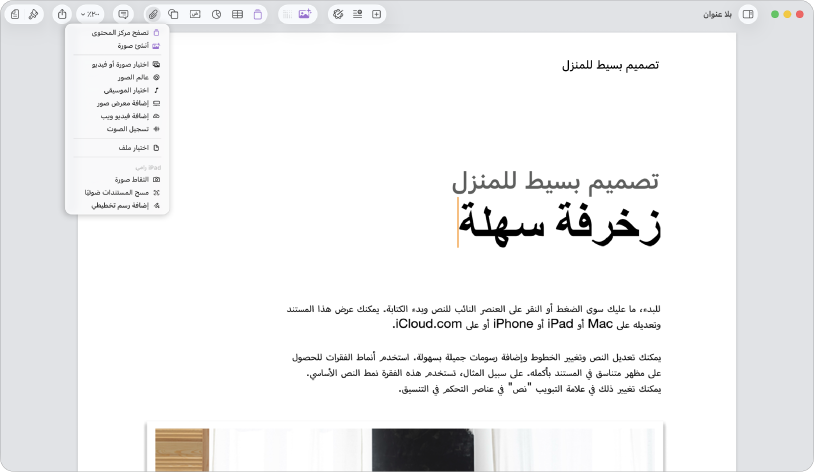Open the Format paintbrush panel
The height and width of the screenshot is (473, 814).
point(33,15)
